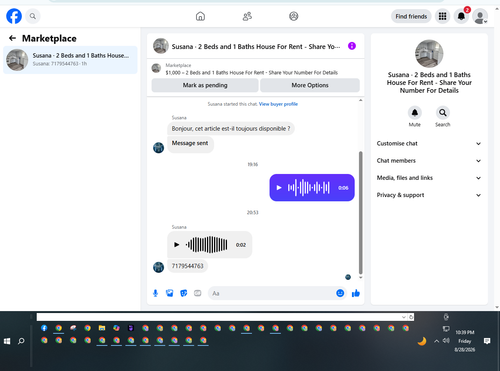Screen dimensions: 500x371
Task: Click the chat message list scrollbar
Action: coord(360,212)
